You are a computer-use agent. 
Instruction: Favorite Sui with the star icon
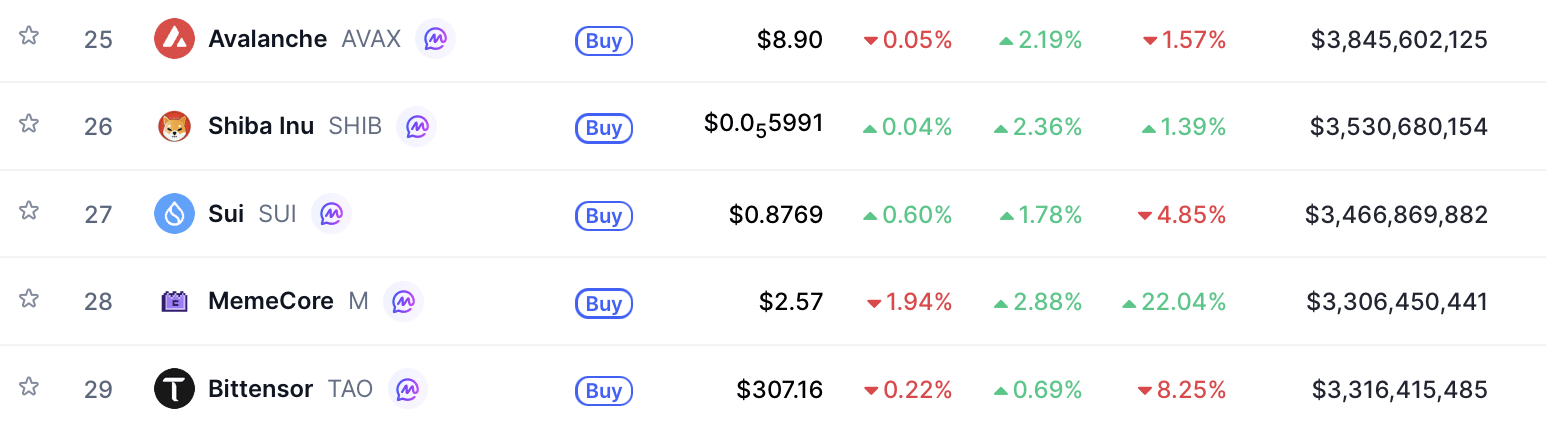click(29, 210)
